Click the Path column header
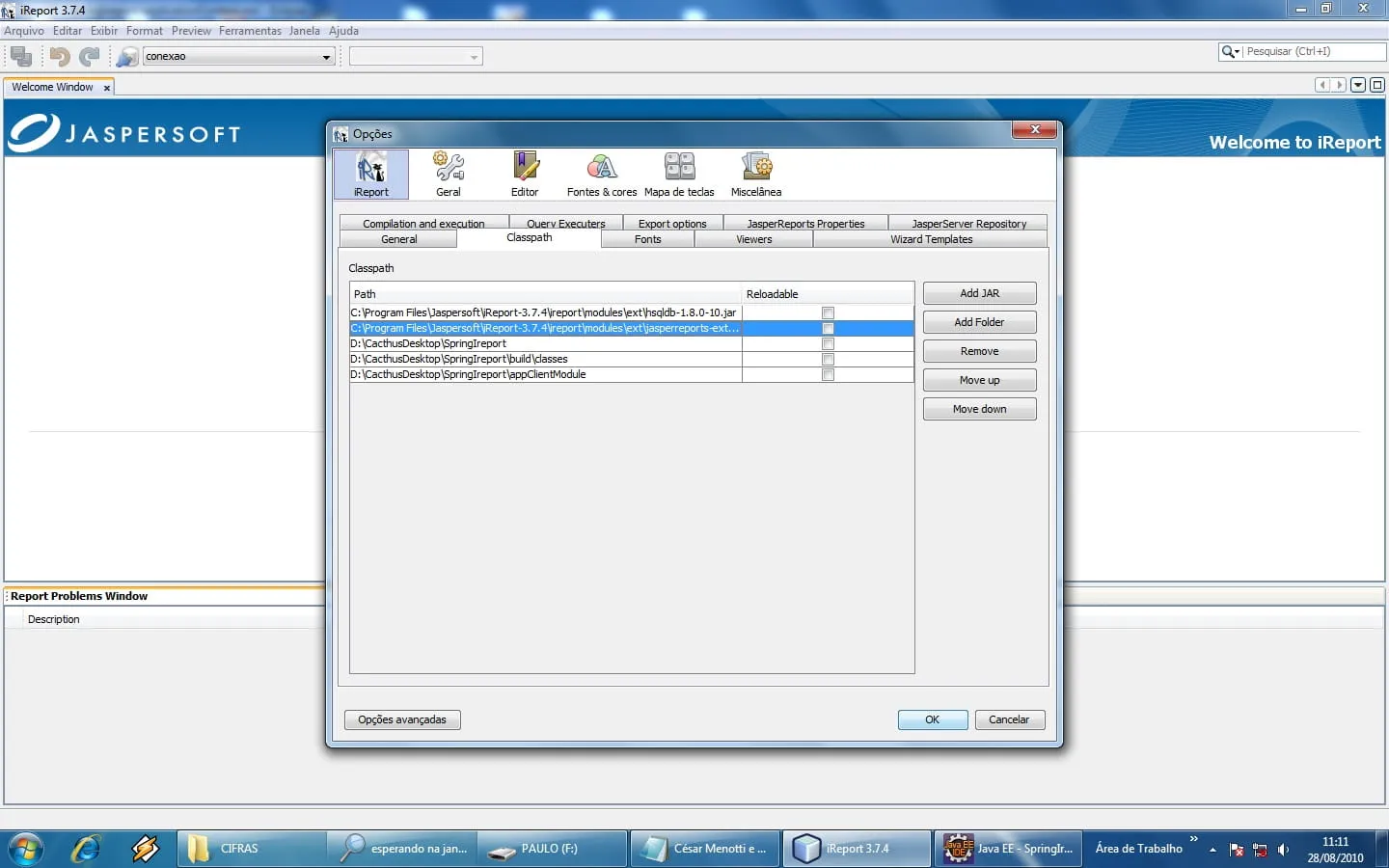The width and height of the screenshot is (1389, 868). click(x=546, y=294)
